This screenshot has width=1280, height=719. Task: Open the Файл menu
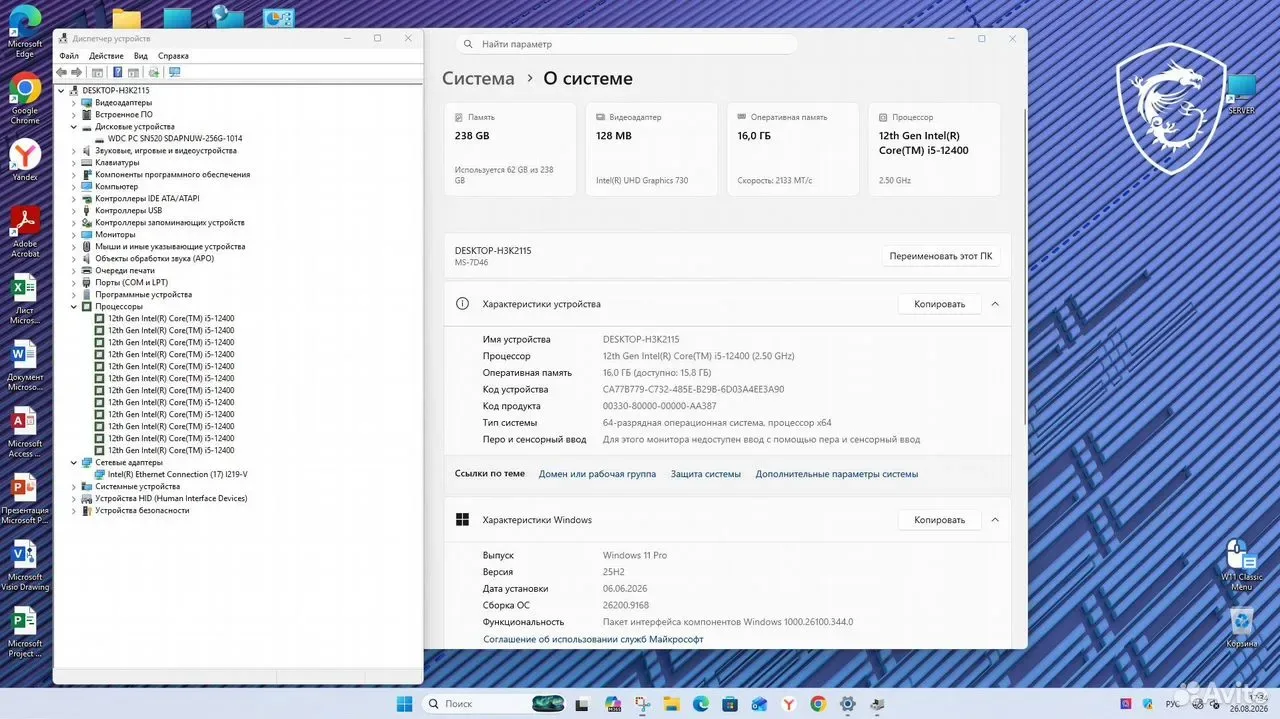pyautogui.click(x=69, y=56)
